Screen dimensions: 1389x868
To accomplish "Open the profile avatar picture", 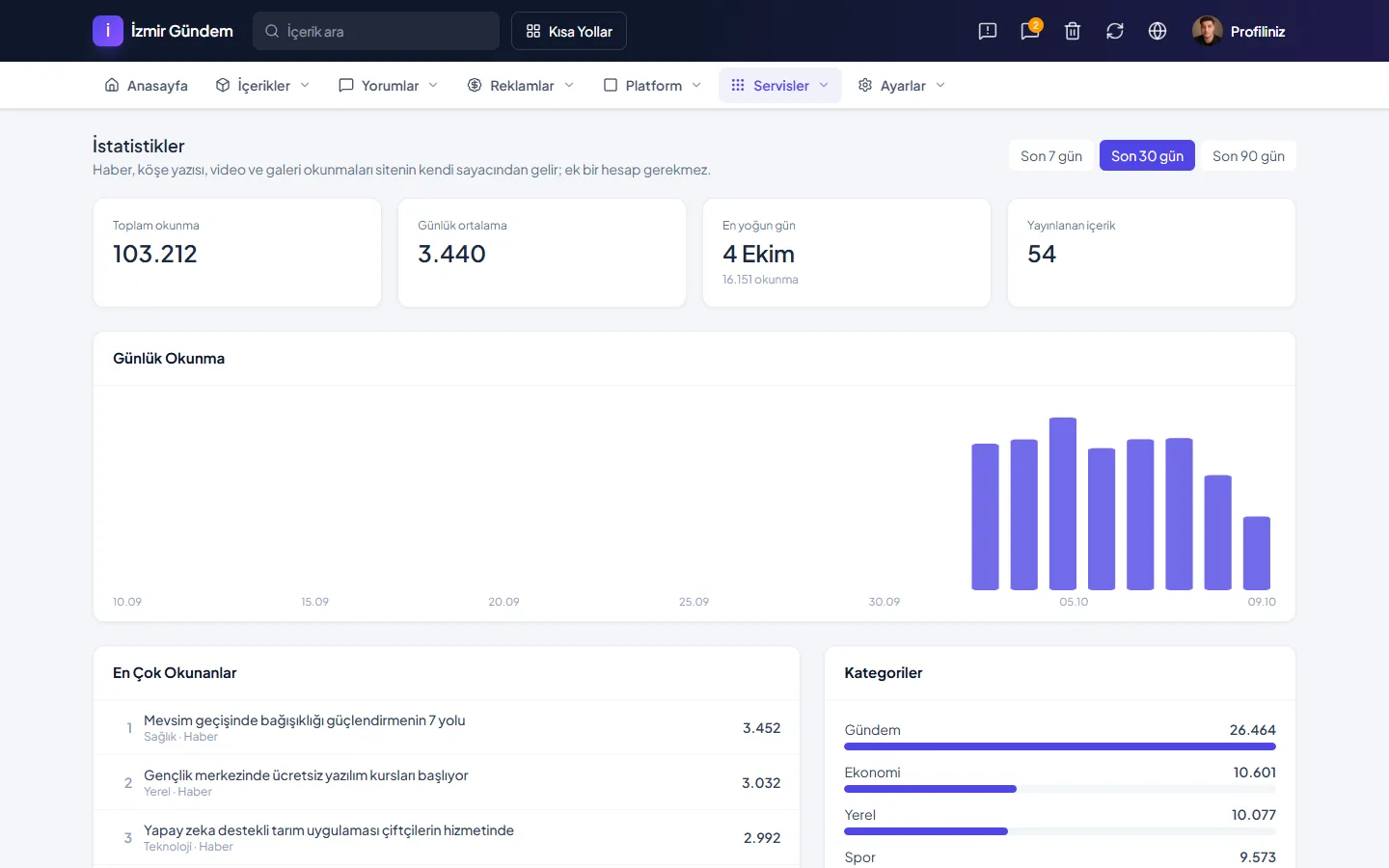I will pyautogui.click(x=1208, y=31).
